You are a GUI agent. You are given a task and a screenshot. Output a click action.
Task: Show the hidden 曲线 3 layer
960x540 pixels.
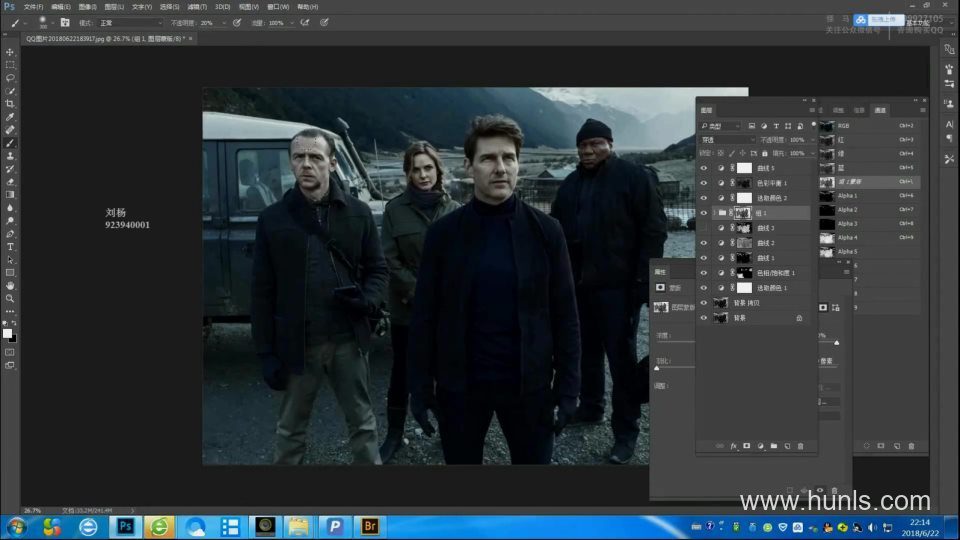[704, 228]
